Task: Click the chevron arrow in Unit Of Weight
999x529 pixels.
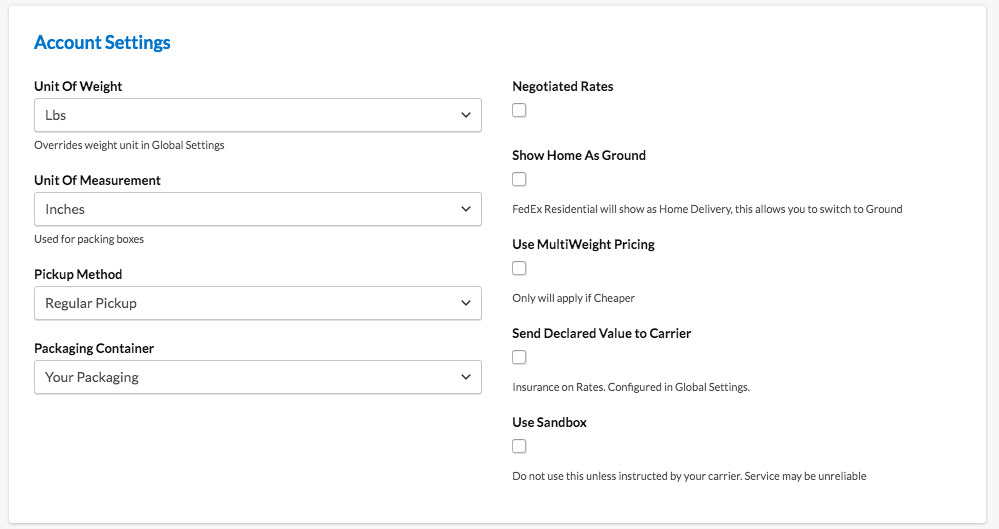Action: [466, 115]
